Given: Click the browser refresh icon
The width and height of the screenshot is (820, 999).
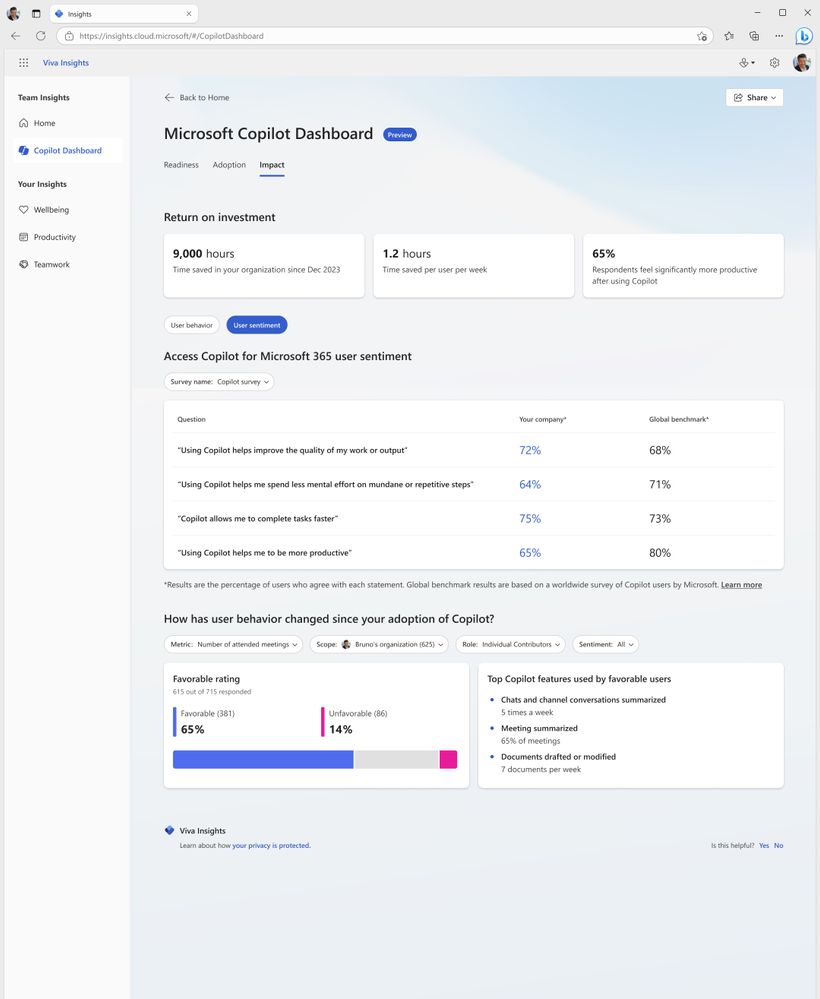Looking at the screenshot, I should point(41,36).
